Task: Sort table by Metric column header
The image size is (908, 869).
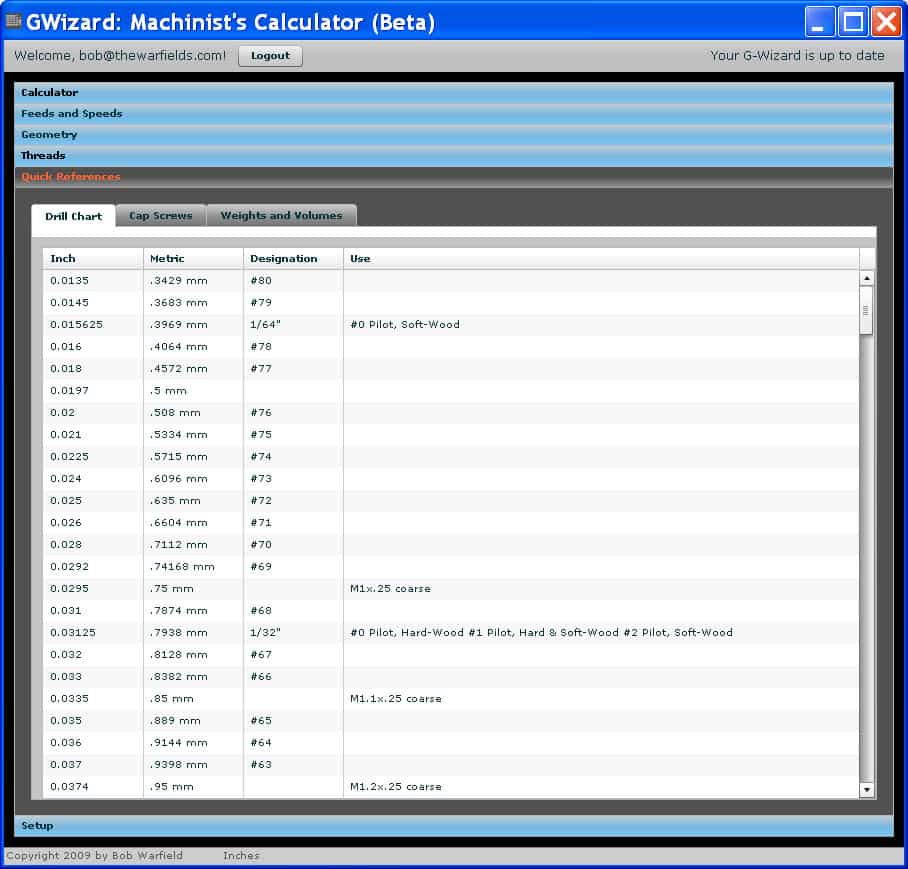Action: pos(193,259)
